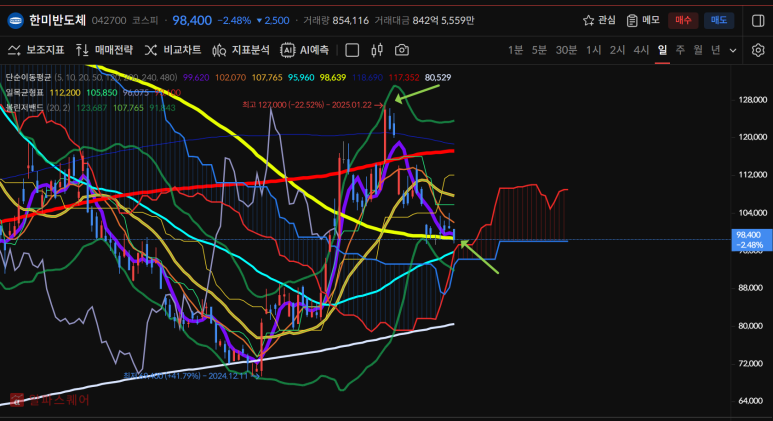Select the 년 yearly timeframe
This screenshot has width=773, height=421.
tap(716, 50)
